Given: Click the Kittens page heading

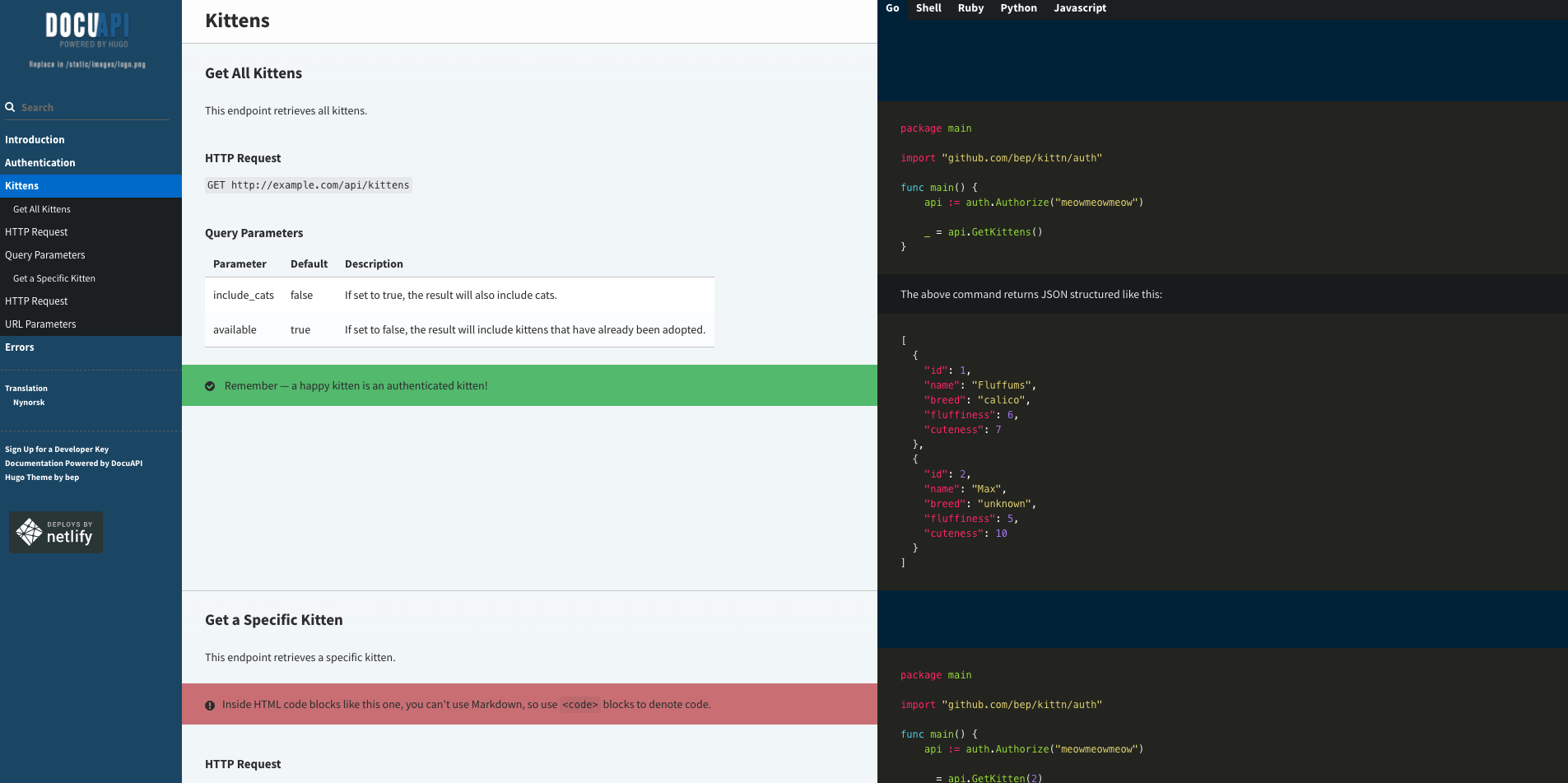Looking at the screenshot, I should (x=237, y=21).
